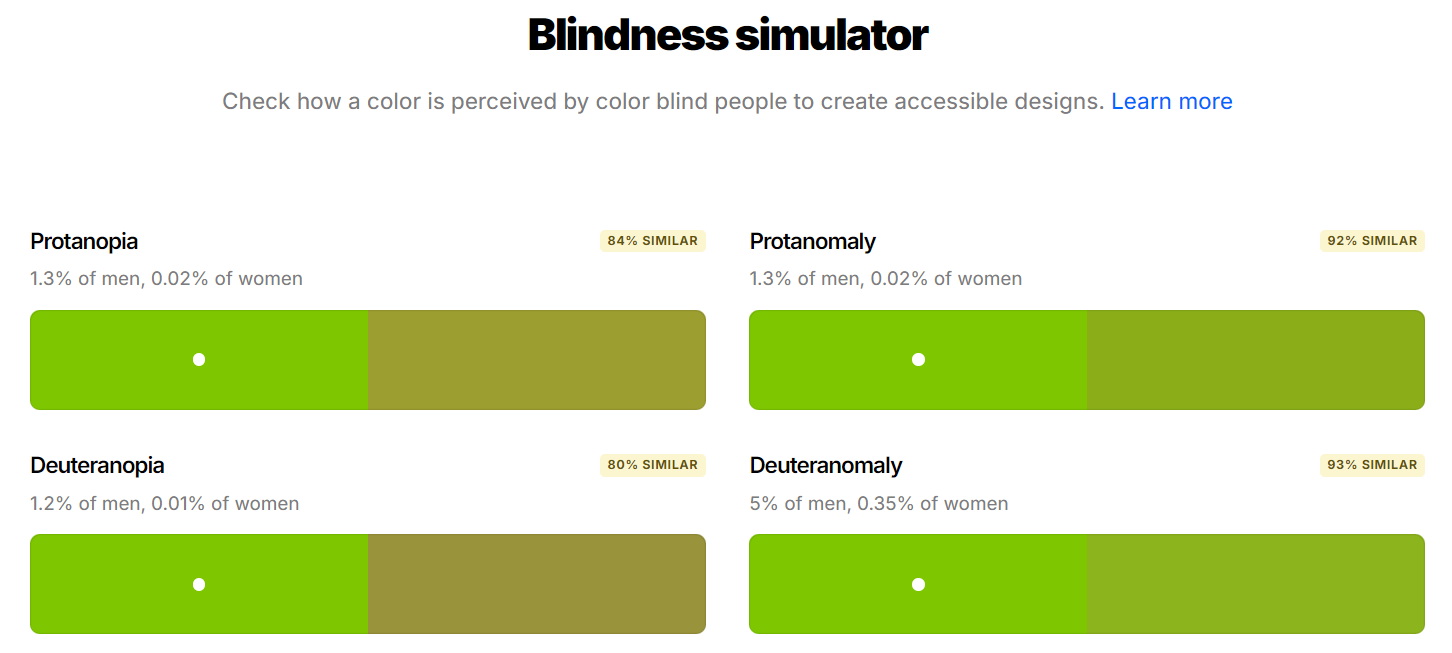
Task: Click the white dot in Protanopia swatch
Action: 199,360
